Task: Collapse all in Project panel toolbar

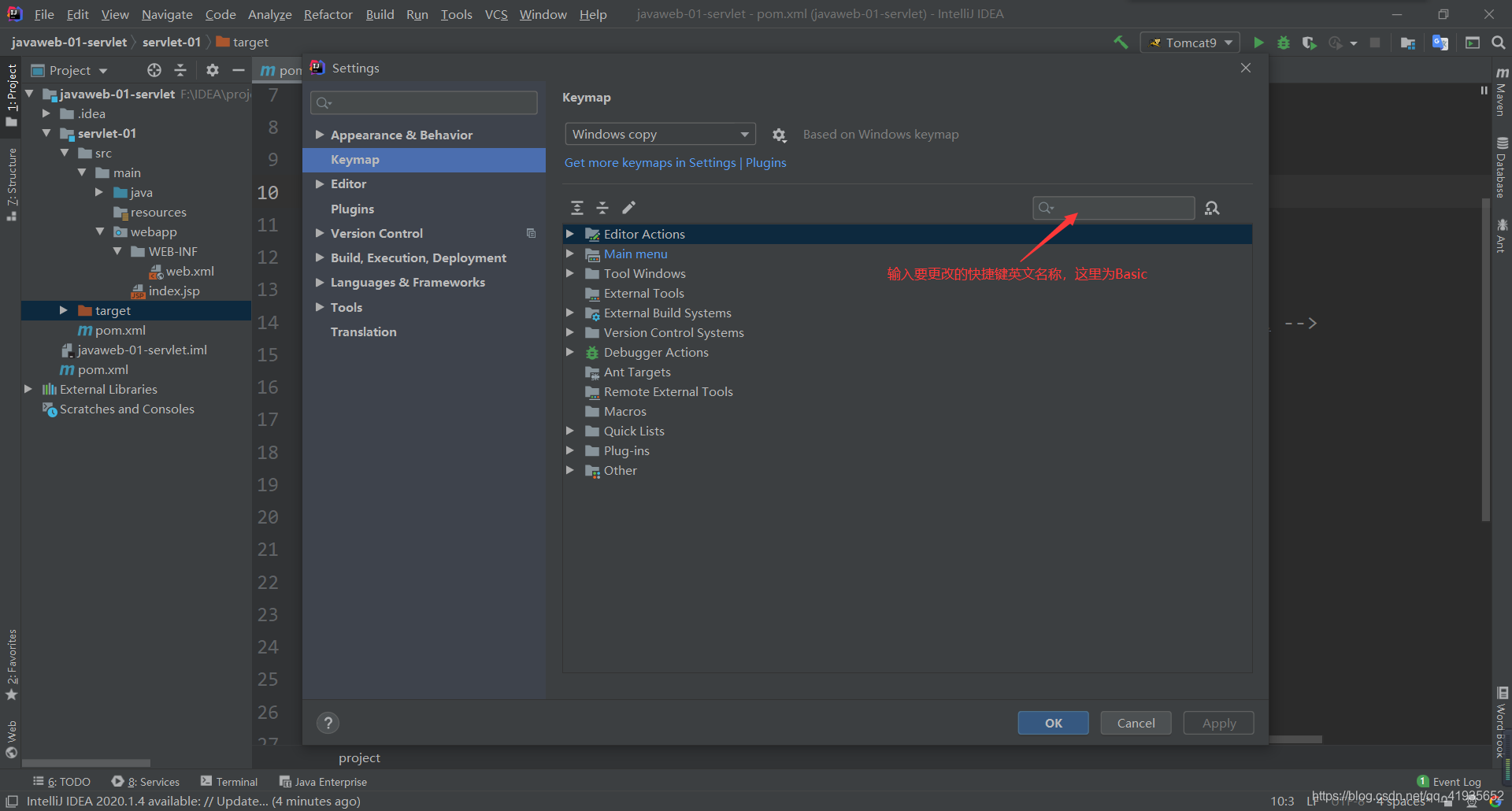Action: [180, 70]
